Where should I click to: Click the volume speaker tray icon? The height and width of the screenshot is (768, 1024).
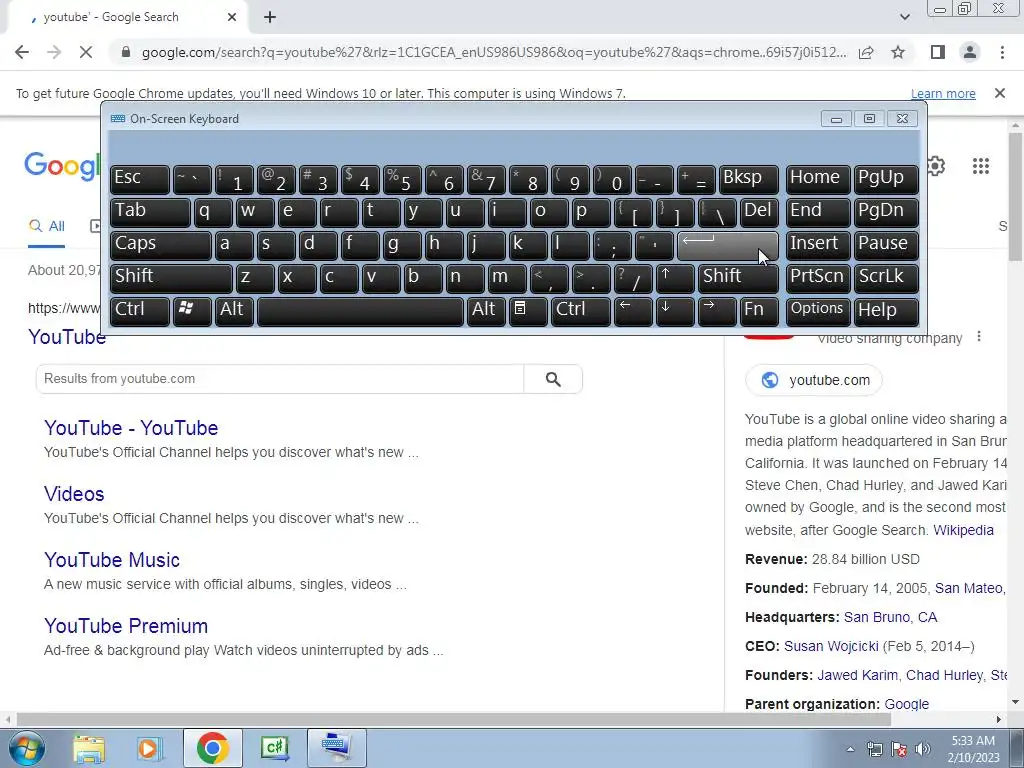[923, 749]
